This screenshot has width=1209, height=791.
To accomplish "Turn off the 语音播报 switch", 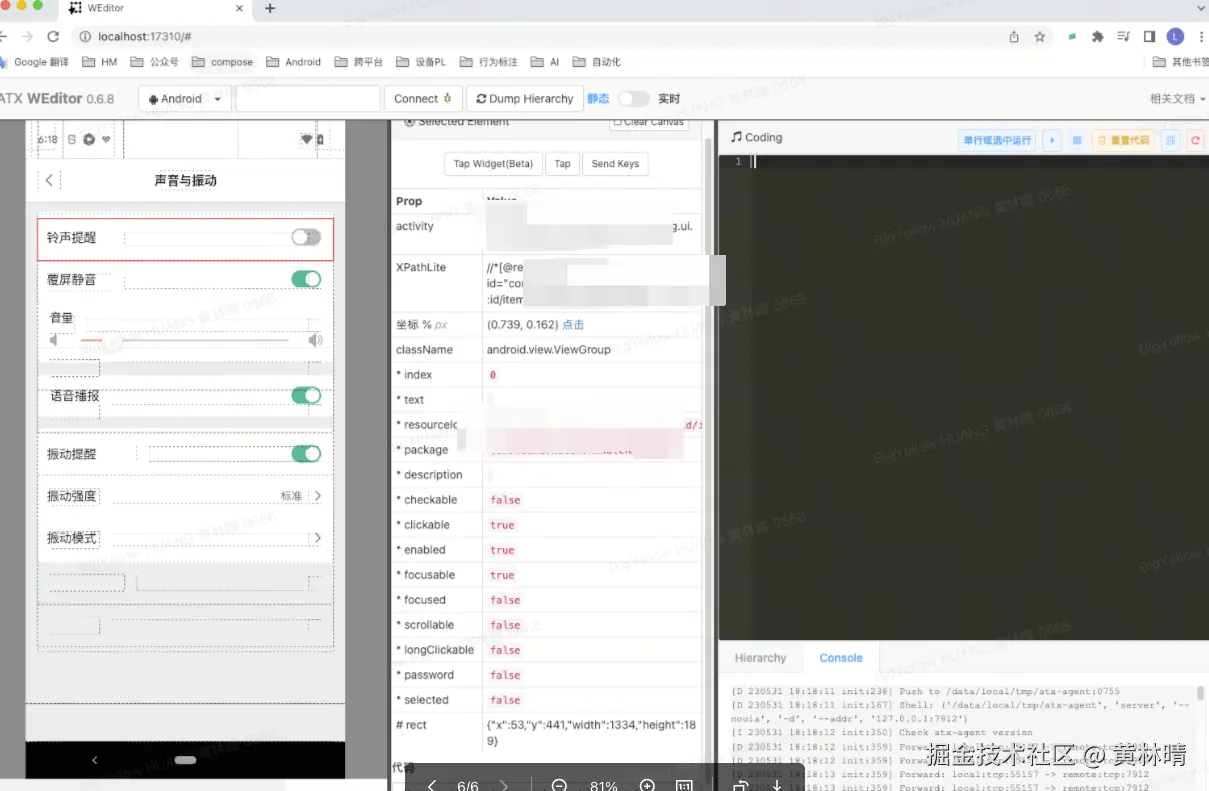I will 306,395.
